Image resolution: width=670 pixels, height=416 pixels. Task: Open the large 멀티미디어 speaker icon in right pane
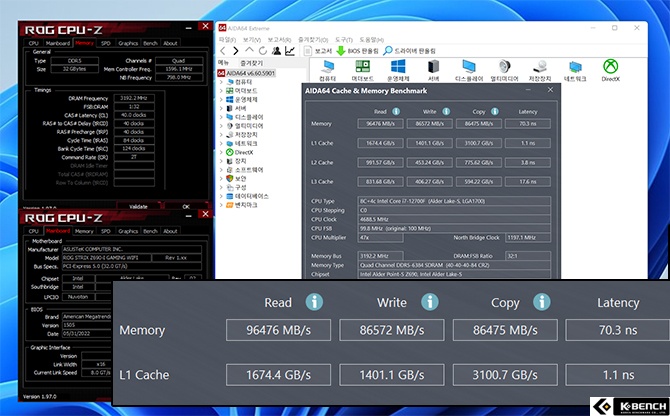pos(505,71)
